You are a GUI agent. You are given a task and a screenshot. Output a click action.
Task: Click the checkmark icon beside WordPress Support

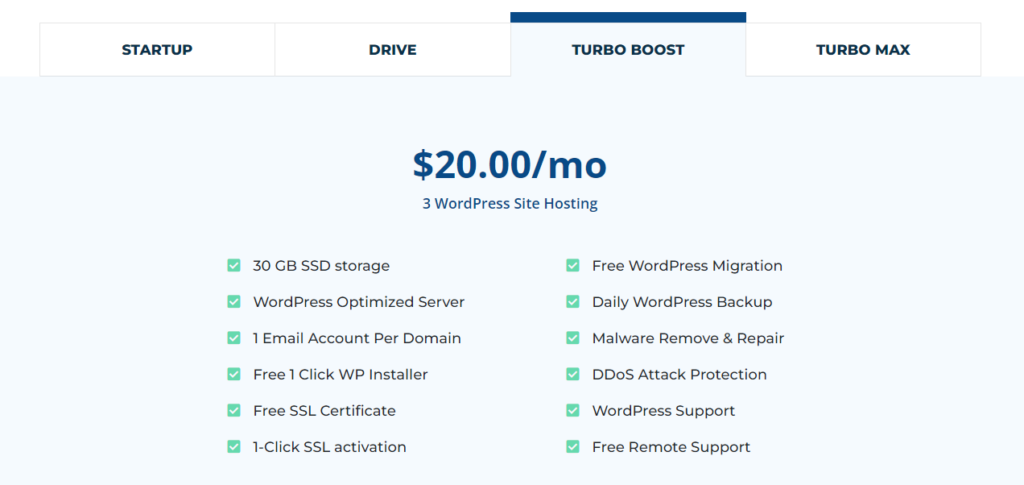(573, 411)
